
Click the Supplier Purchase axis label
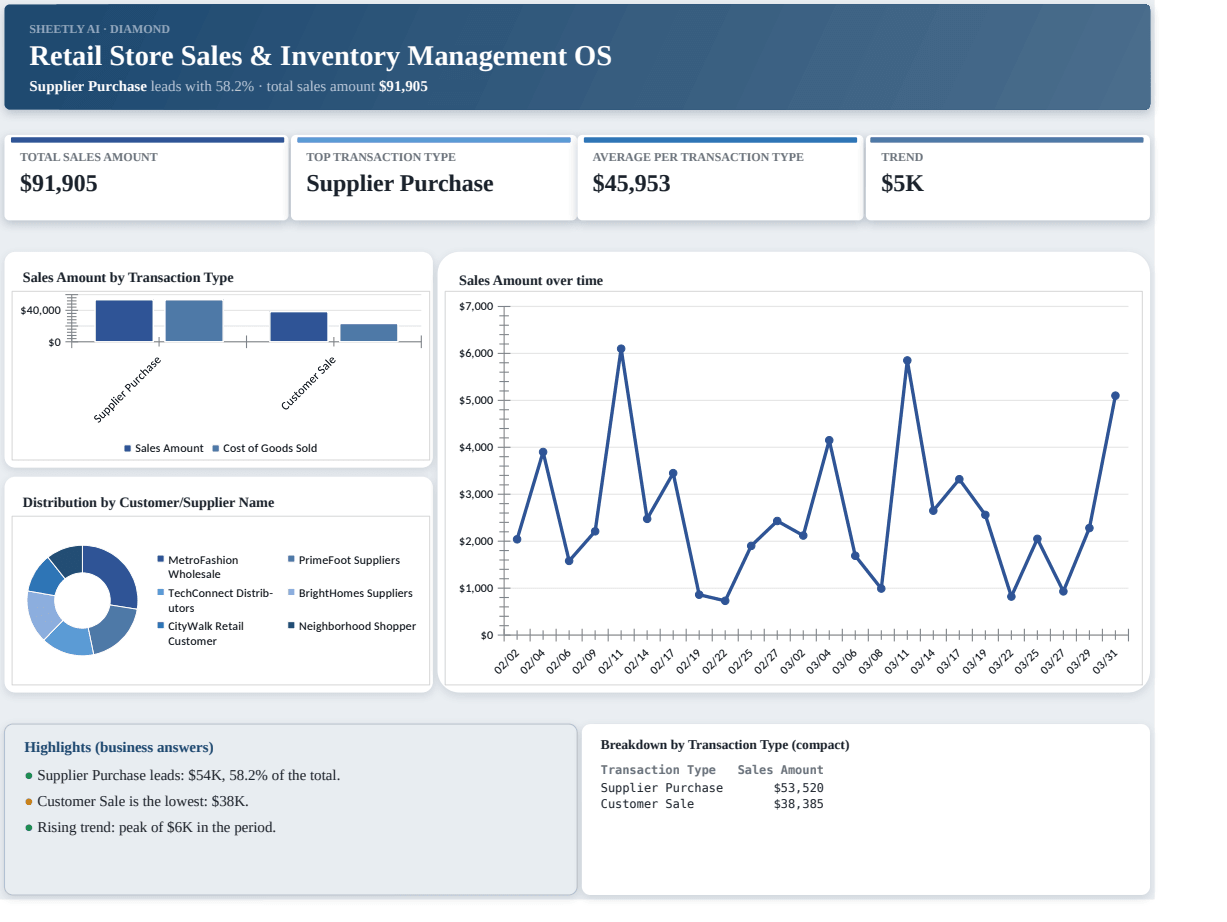click(x=128, y=388)
